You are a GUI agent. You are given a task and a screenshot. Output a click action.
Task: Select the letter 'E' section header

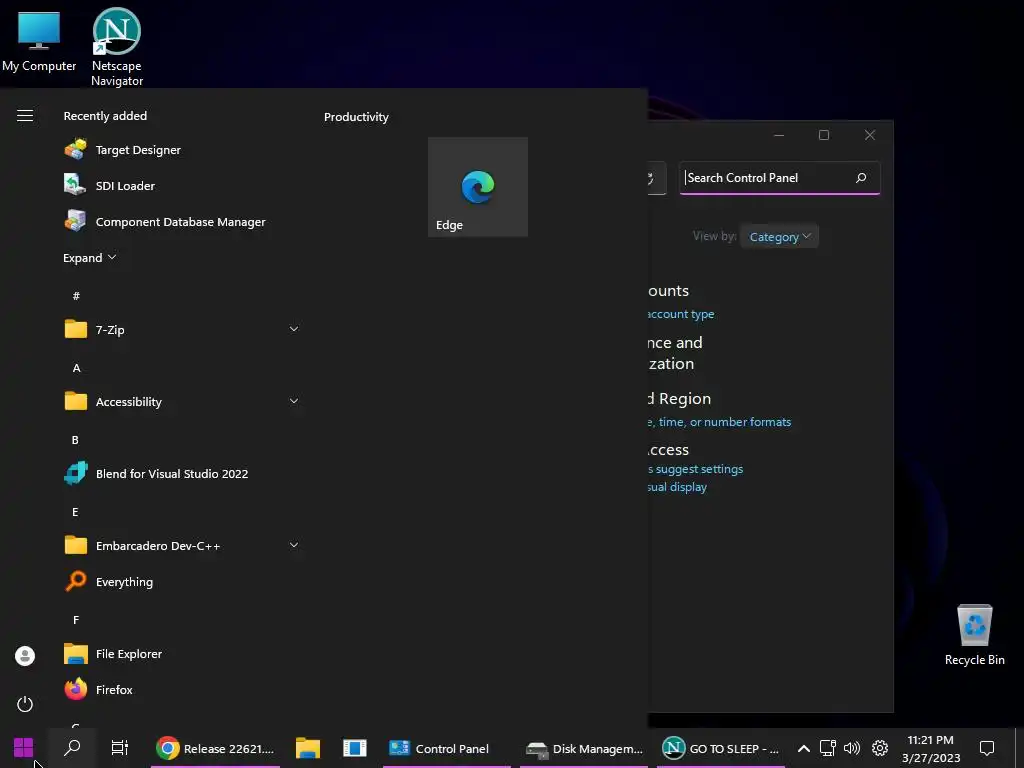click(x=75, y=512)
